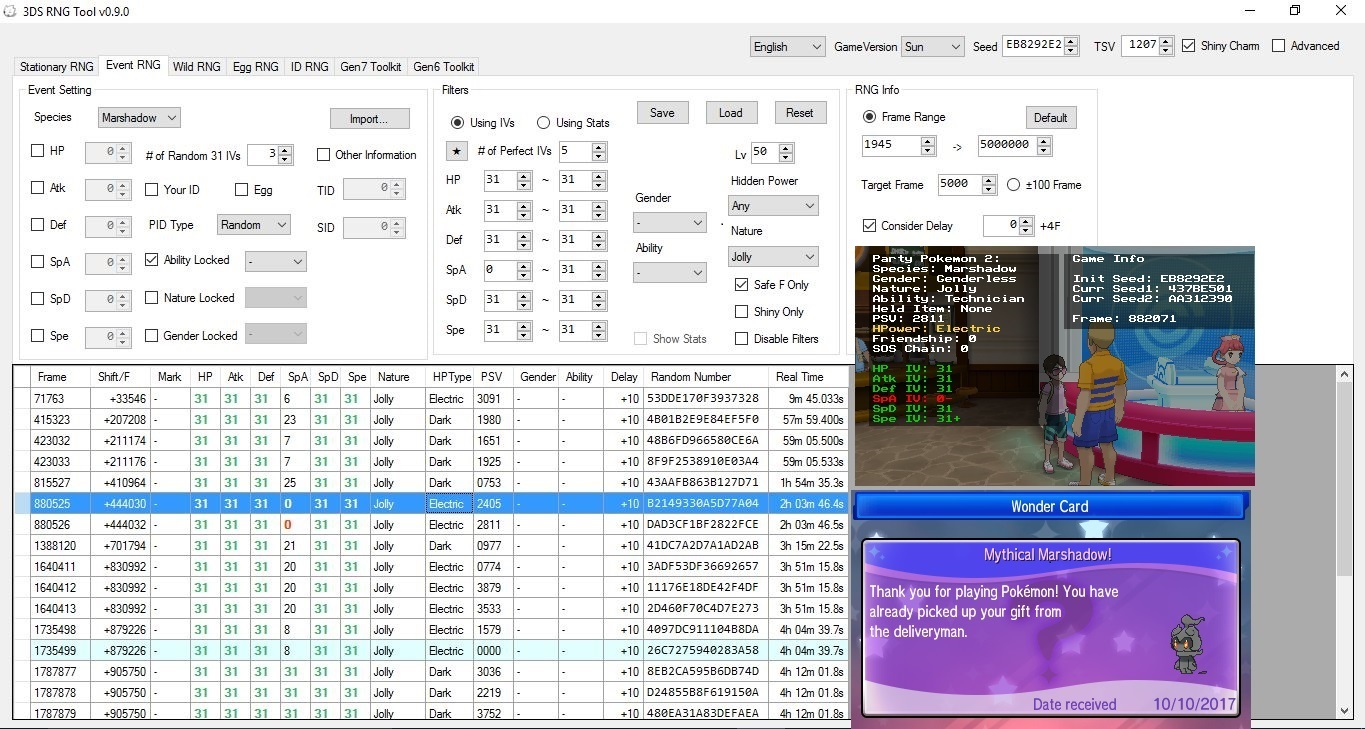This screenshot has width=1365, height=729.
Task: Enable the Advanced checkbox
Action: point(1278,45)
